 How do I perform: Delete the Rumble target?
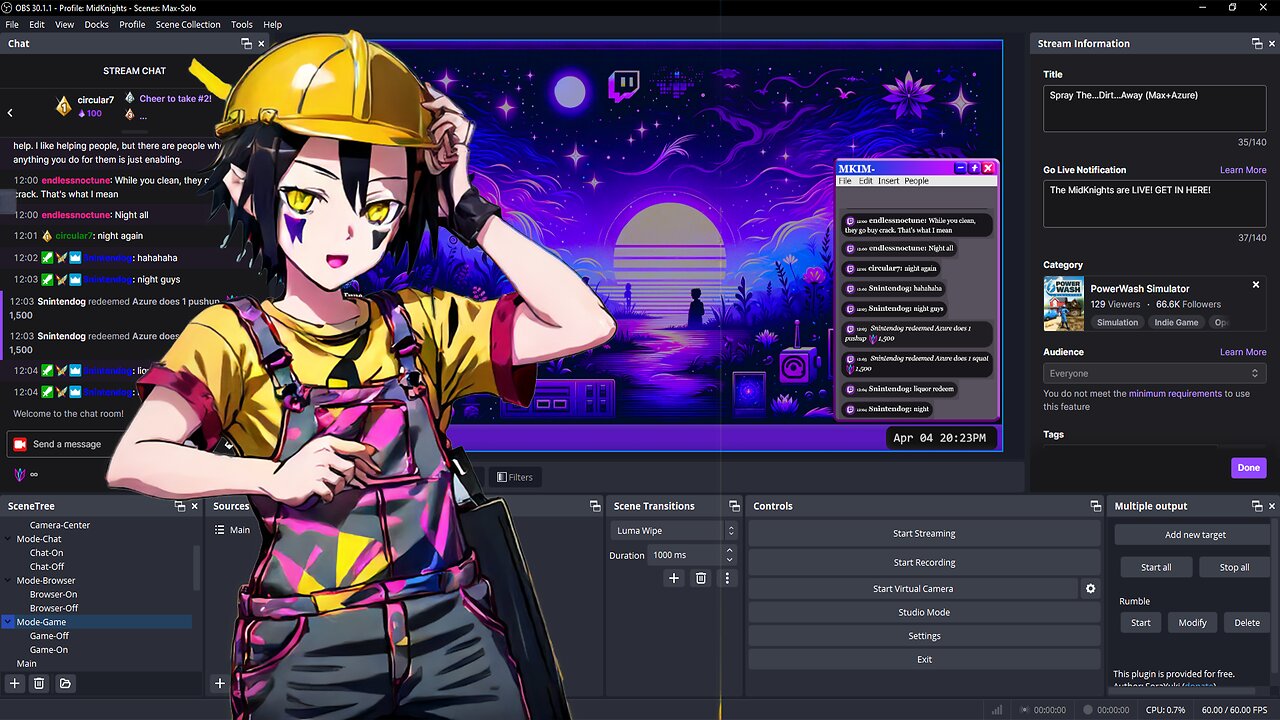(x=1247, y=622)
